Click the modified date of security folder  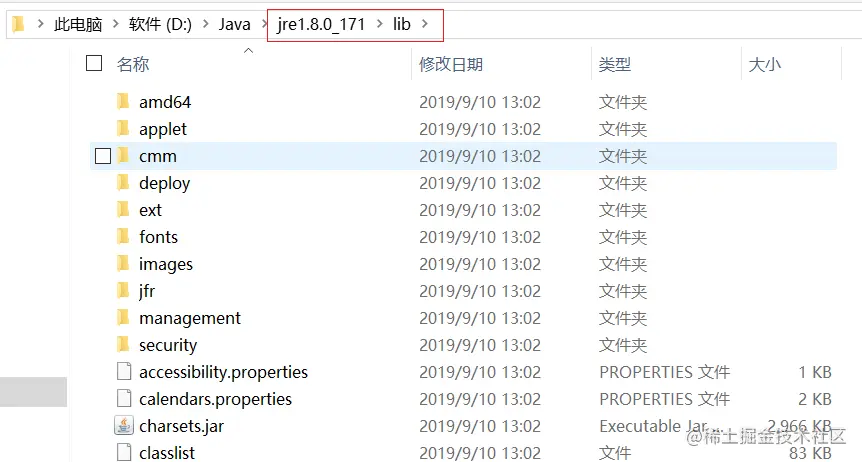[x=480, y=345]
